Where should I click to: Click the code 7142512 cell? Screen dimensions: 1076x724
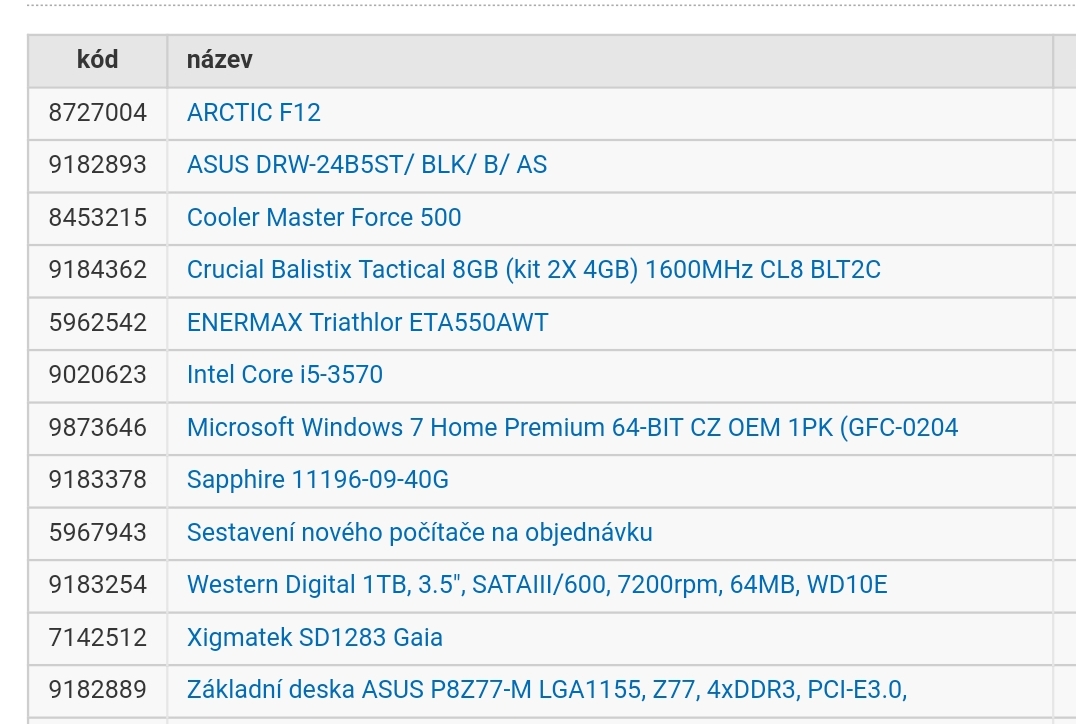(x=97, y=638)
